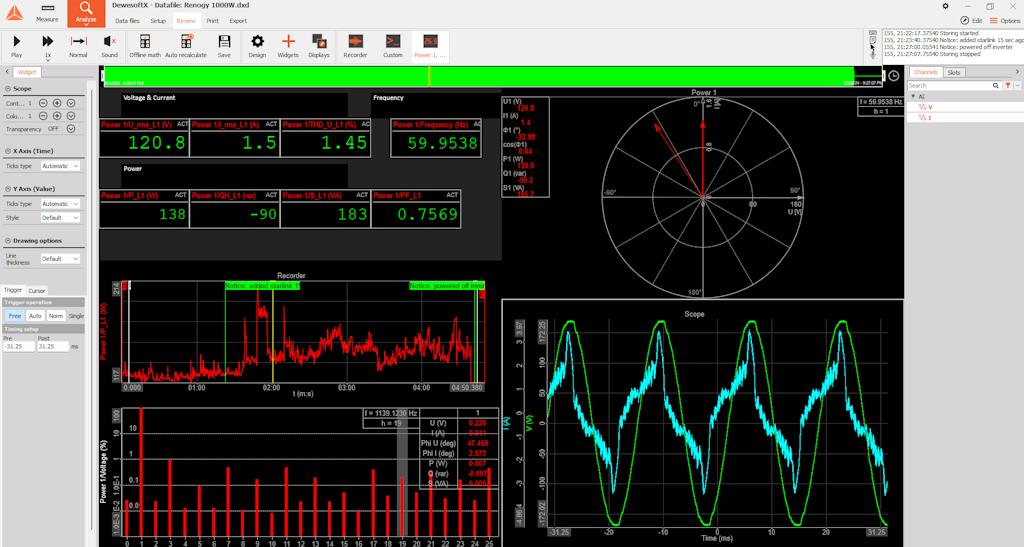This screenshot has width=1024, height=547.
Task: Click the Edit pencil button
Action: pyautogui.click(x=971, y=21)
